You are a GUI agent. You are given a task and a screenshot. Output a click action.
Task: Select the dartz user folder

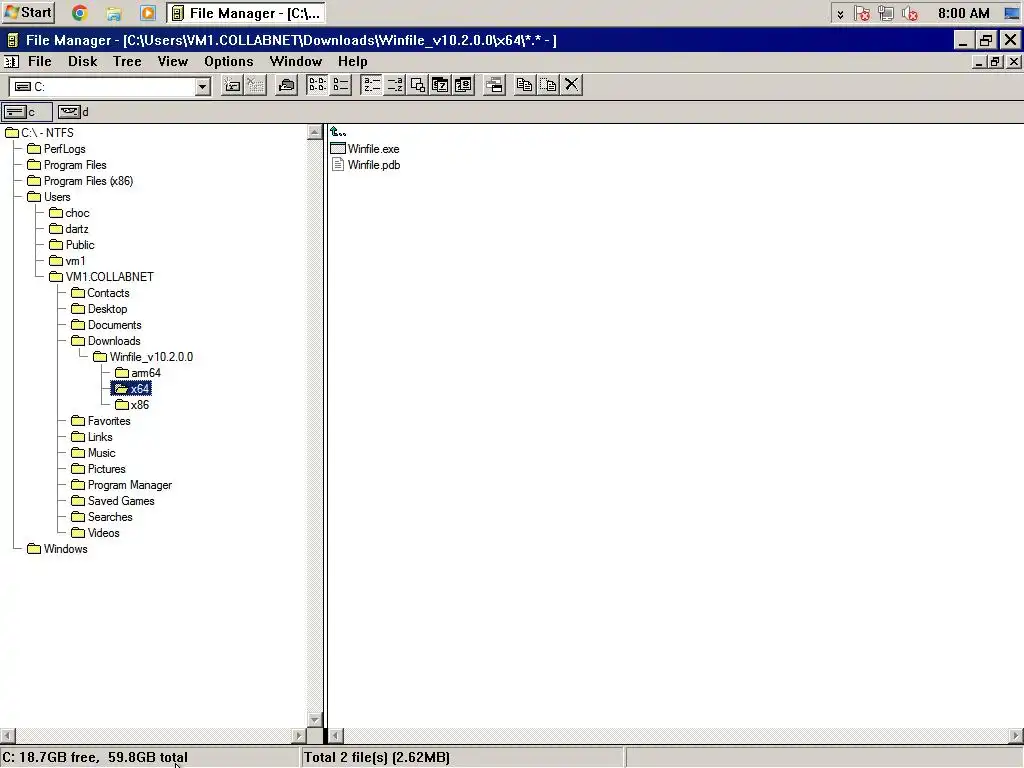[x=69, y=229]
